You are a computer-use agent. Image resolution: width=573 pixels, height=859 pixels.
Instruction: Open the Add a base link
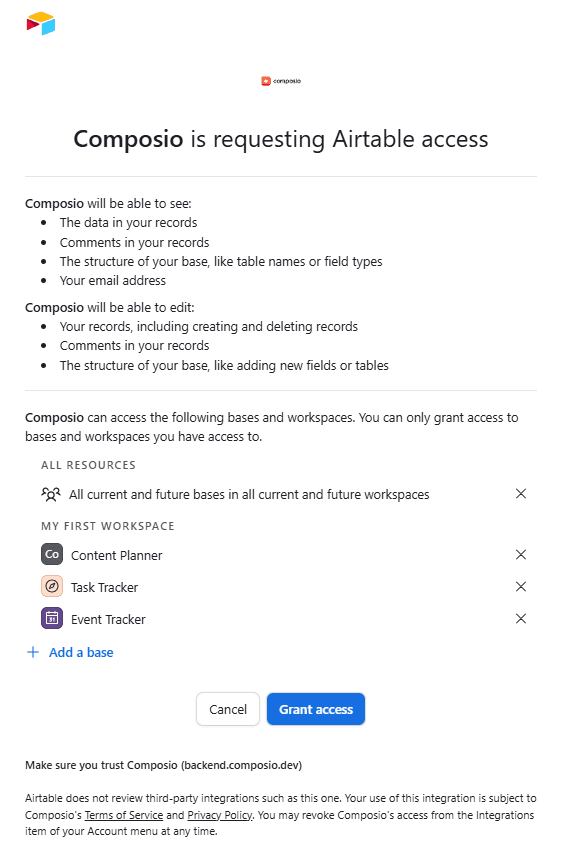coord(81,652)
